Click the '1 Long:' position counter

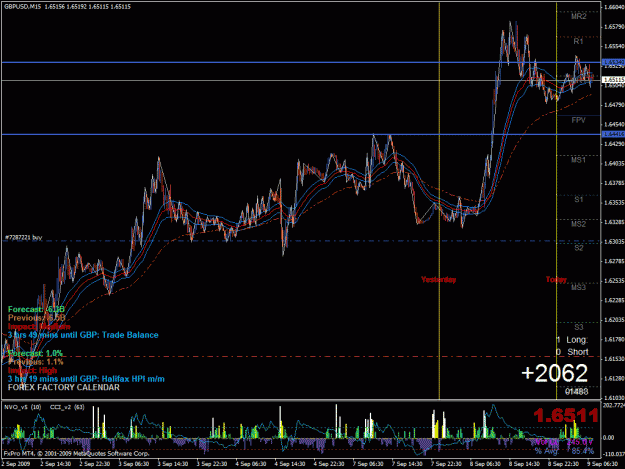[572, 340]
